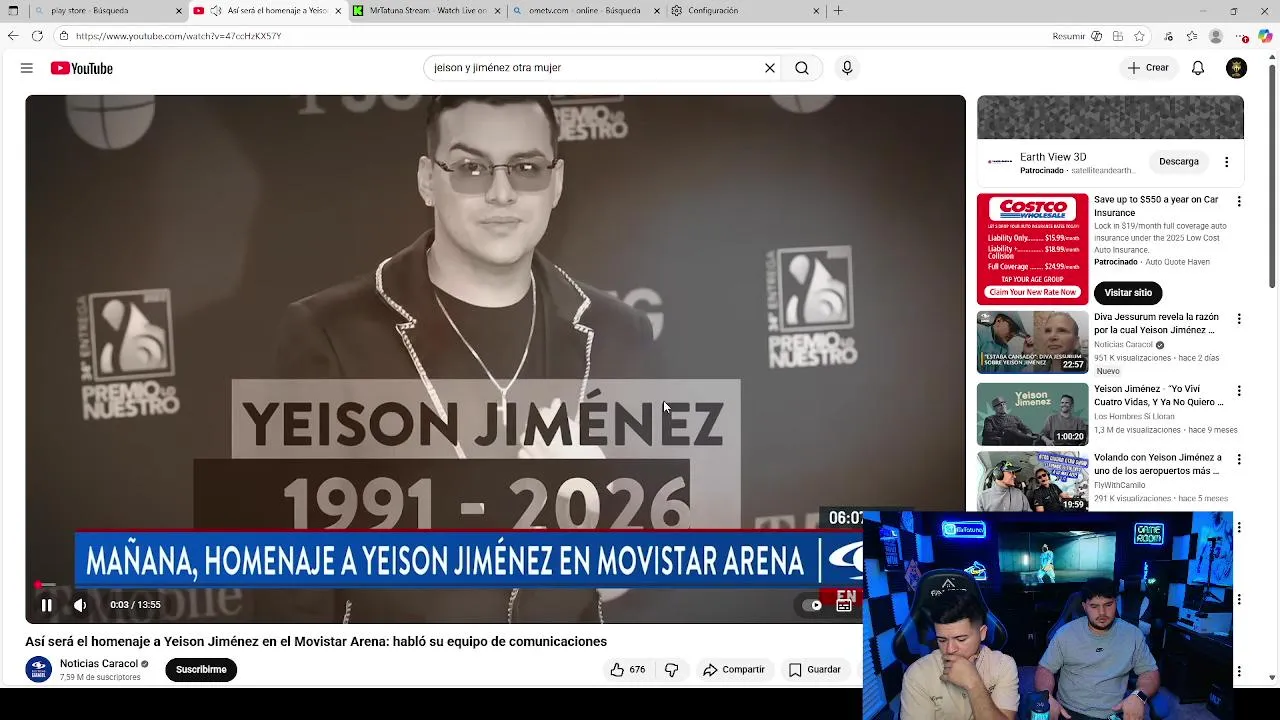Go to YouTube home via logo

coord(82,68)
